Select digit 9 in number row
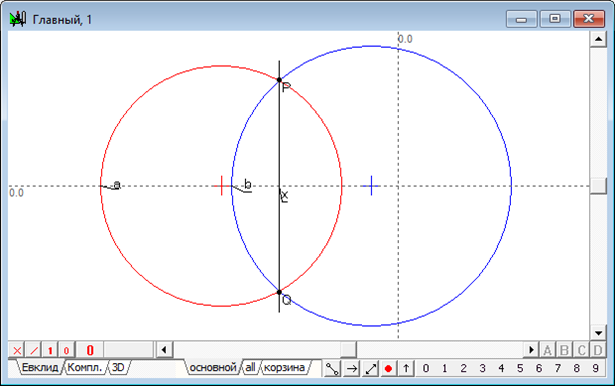 click(x=595, y=368)
